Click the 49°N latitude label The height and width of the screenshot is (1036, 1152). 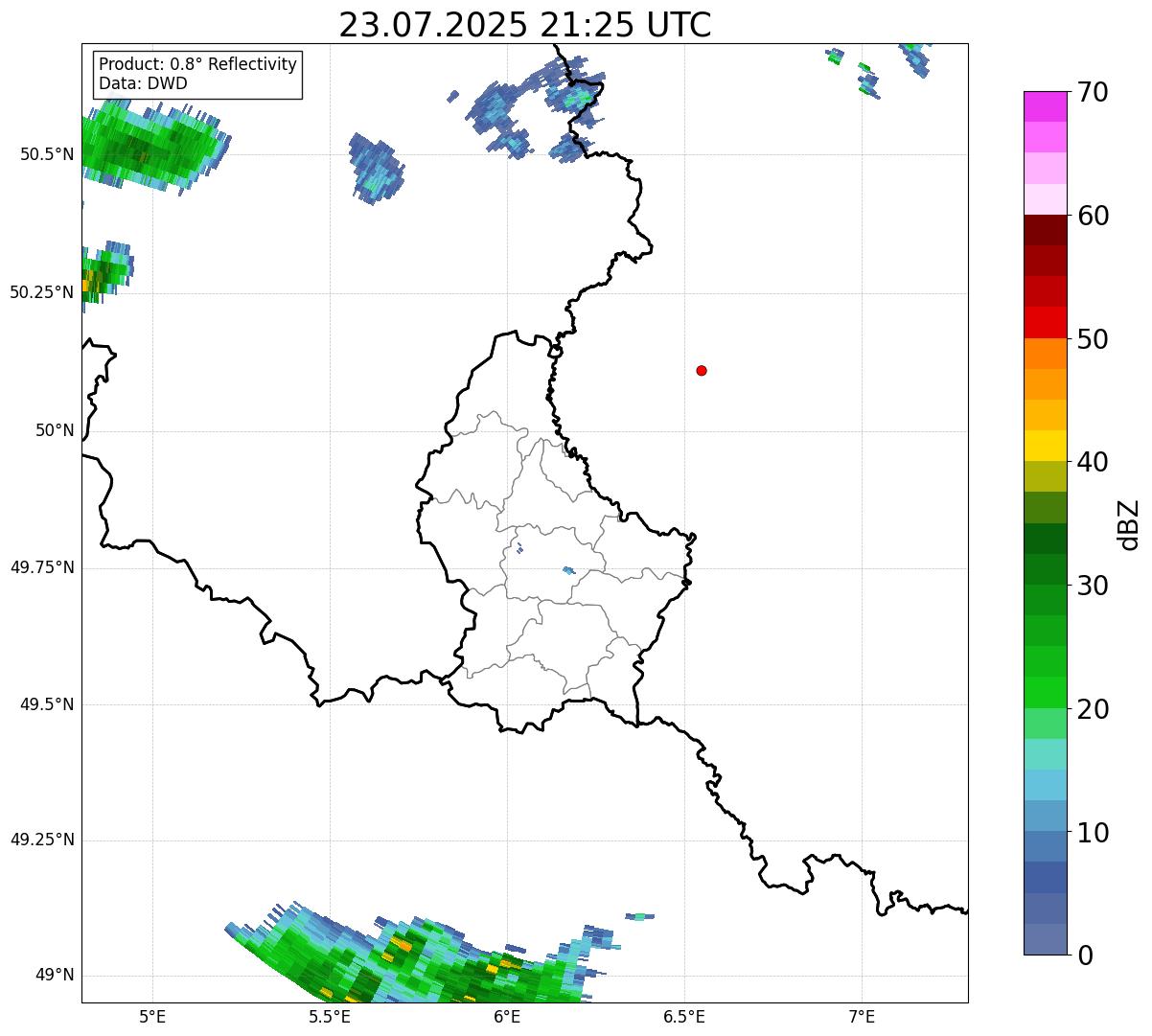point(55,975)
